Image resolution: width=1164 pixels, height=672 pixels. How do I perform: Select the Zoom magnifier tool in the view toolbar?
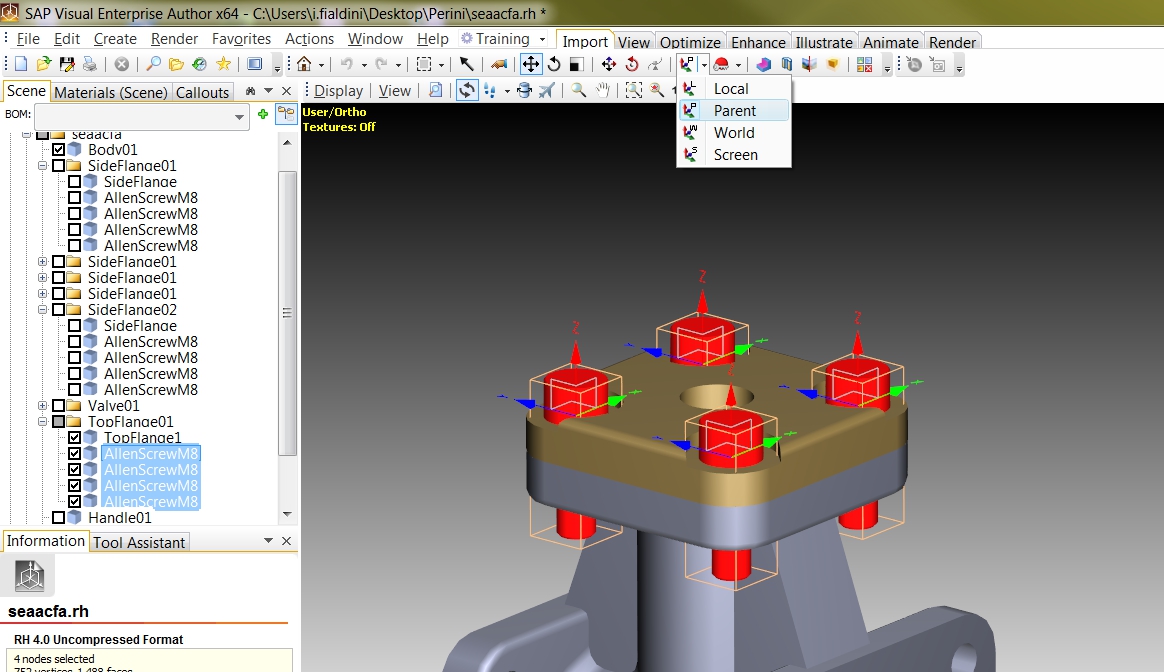coord(578,91)
